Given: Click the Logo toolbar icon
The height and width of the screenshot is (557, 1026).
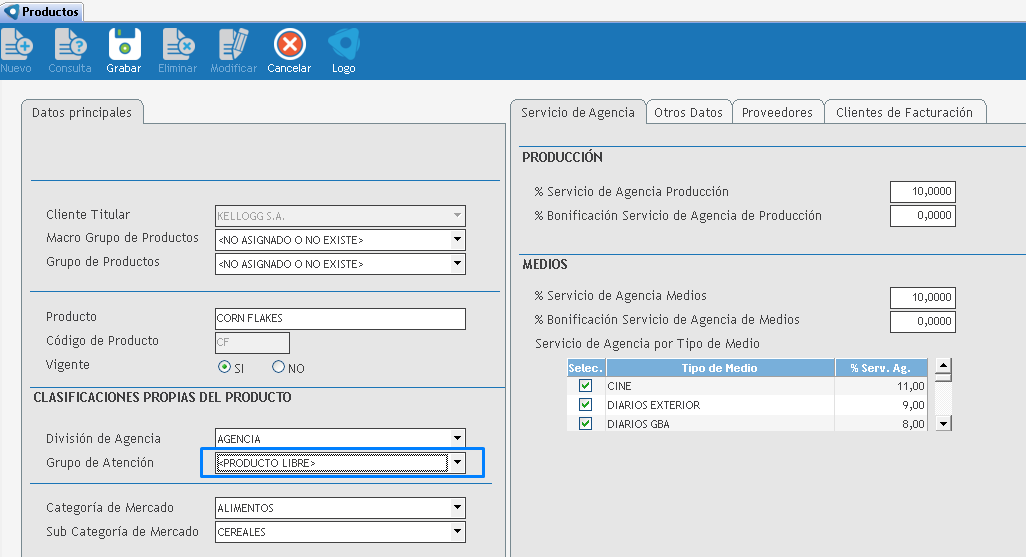Looking at the screenshot, I should tap(344, 45).
